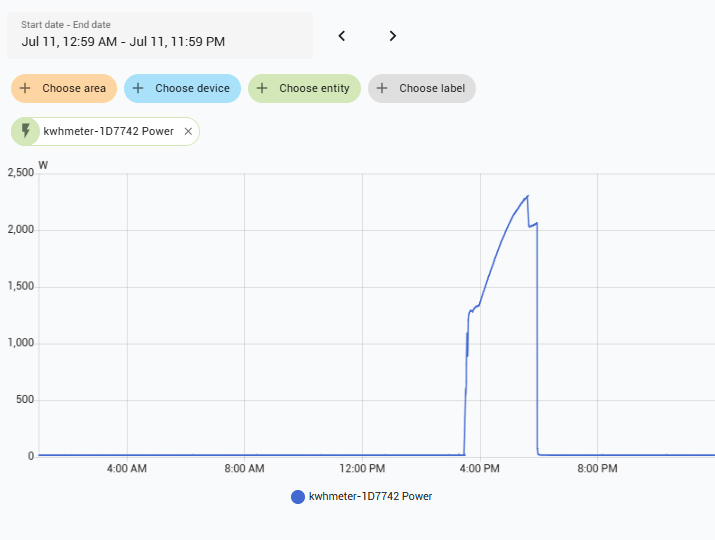Go to next date range arrow
The width and height of the screenshot is (715, 540).
coord(393,36)
